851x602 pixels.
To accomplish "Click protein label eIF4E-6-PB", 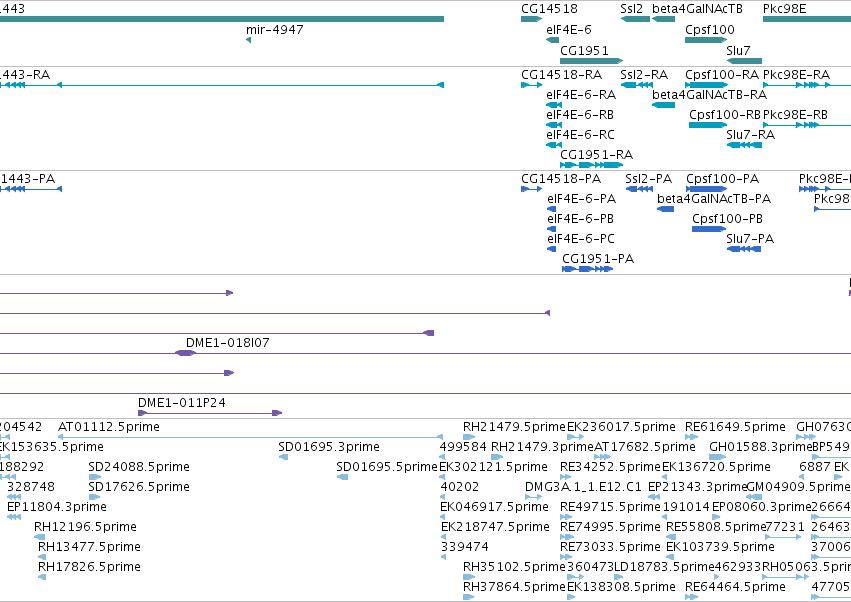I will click(581, 219).
